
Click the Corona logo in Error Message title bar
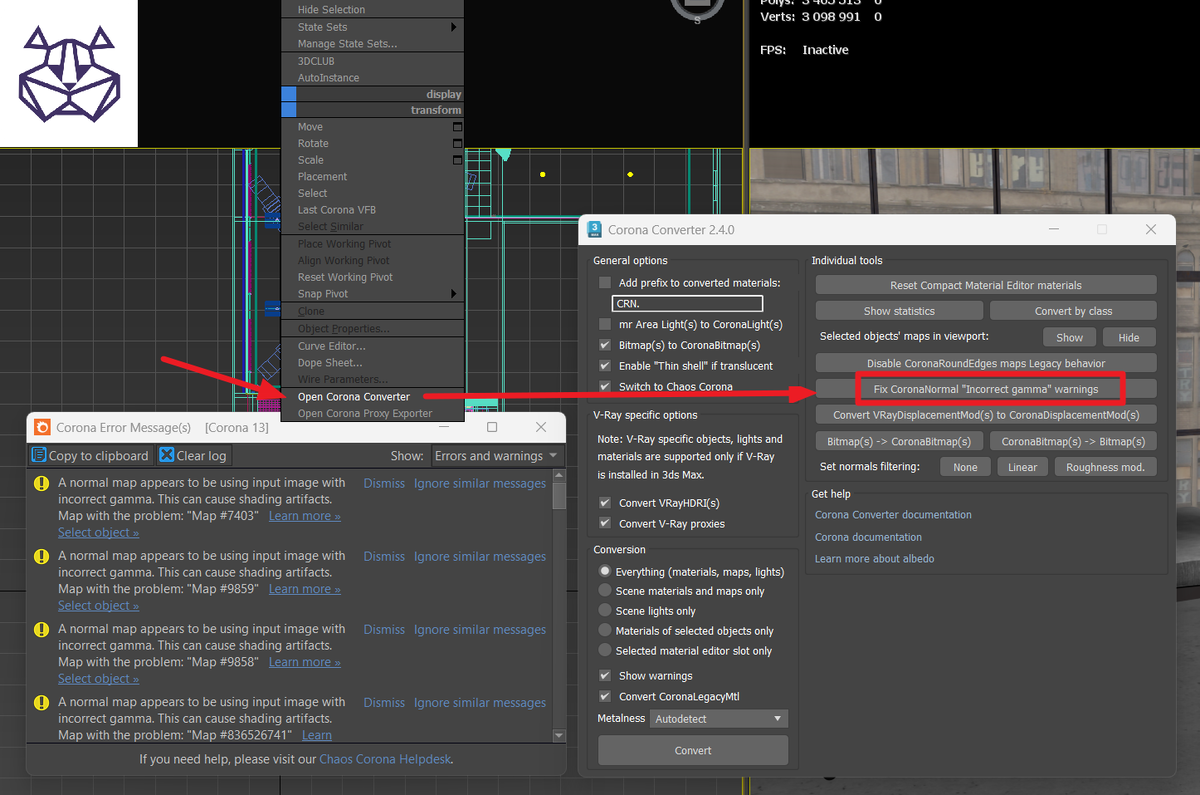pyautogui.click(x=42, y=427)
